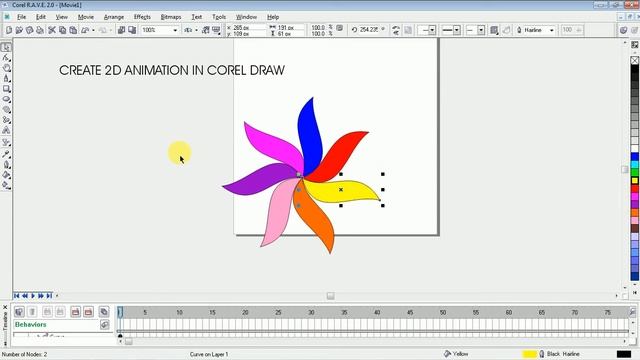Select the Rectangle tool in the toolbox
Image resolution: width=640 pixels, height=360 pixels.
(x=6, y=89)
